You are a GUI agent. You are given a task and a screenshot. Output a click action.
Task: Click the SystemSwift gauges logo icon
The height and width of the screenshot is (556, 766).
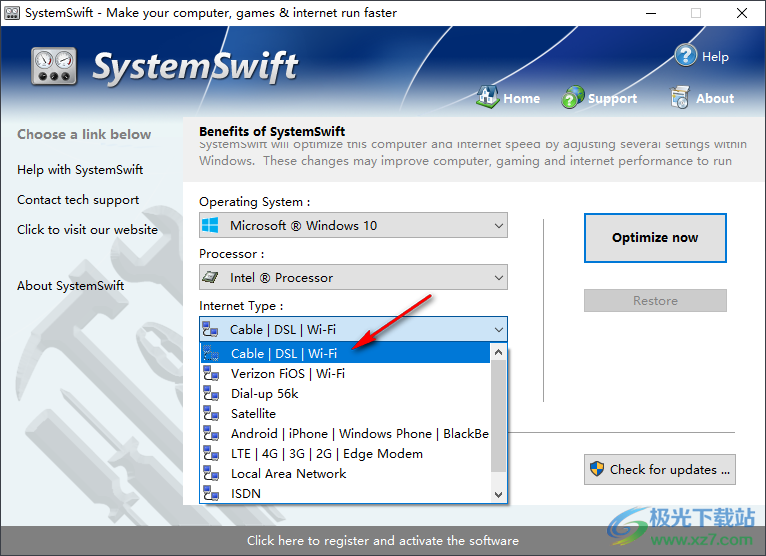(54, 66)
